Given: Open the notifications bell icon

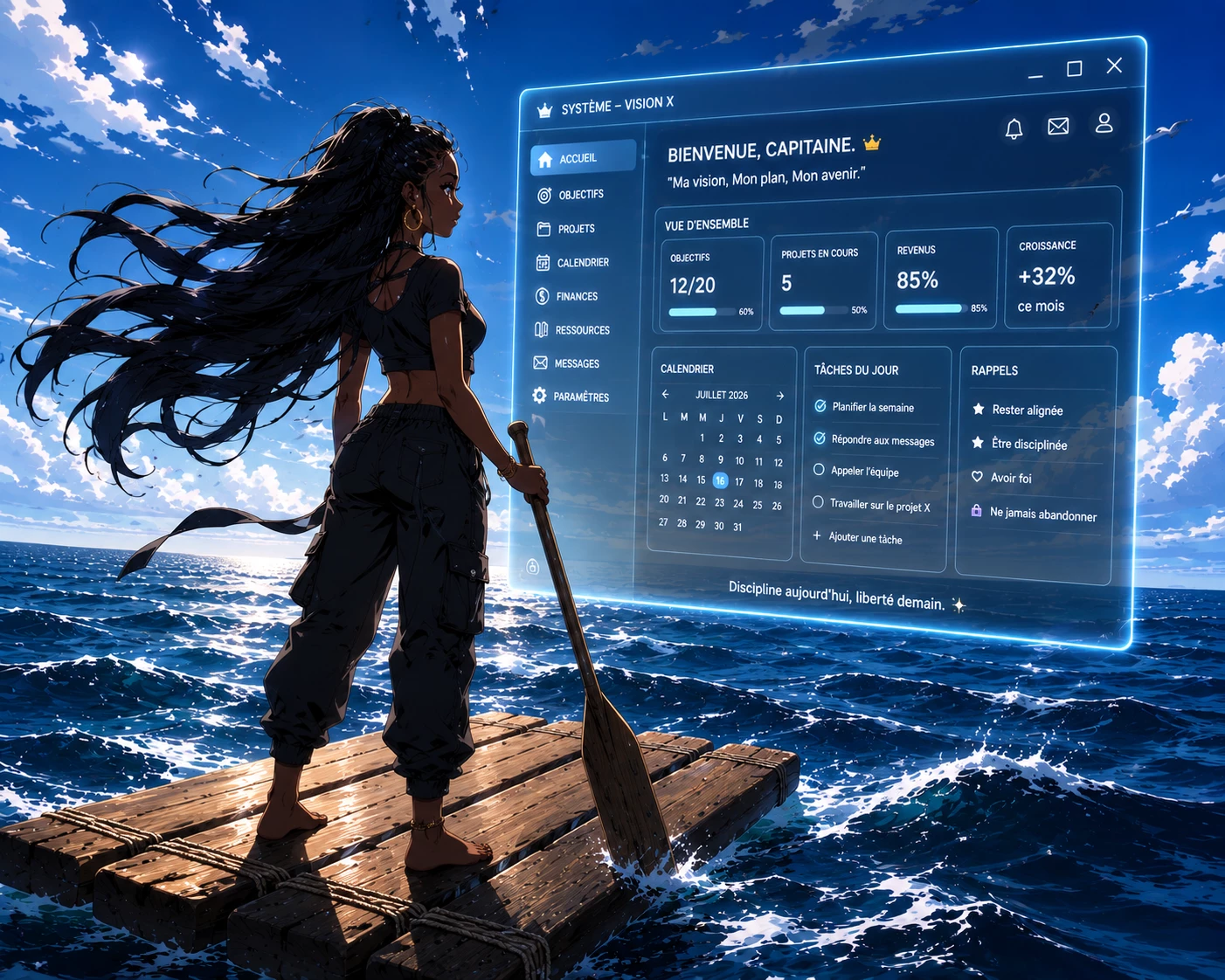Looking at the screenshot, I should [x=1014, y=129].
